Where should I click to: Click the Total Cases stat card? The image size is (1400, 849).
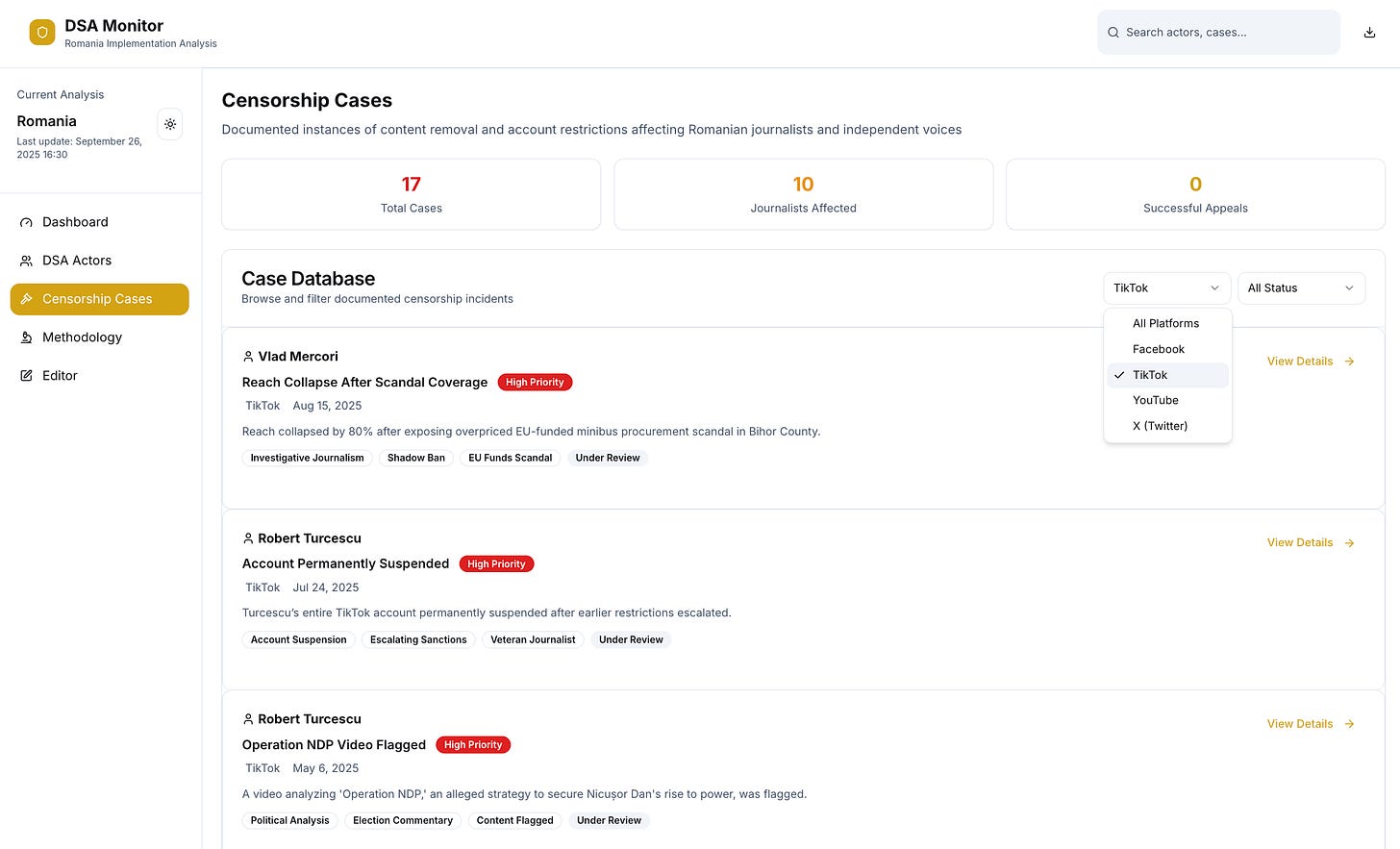click(x=412, y=194)
